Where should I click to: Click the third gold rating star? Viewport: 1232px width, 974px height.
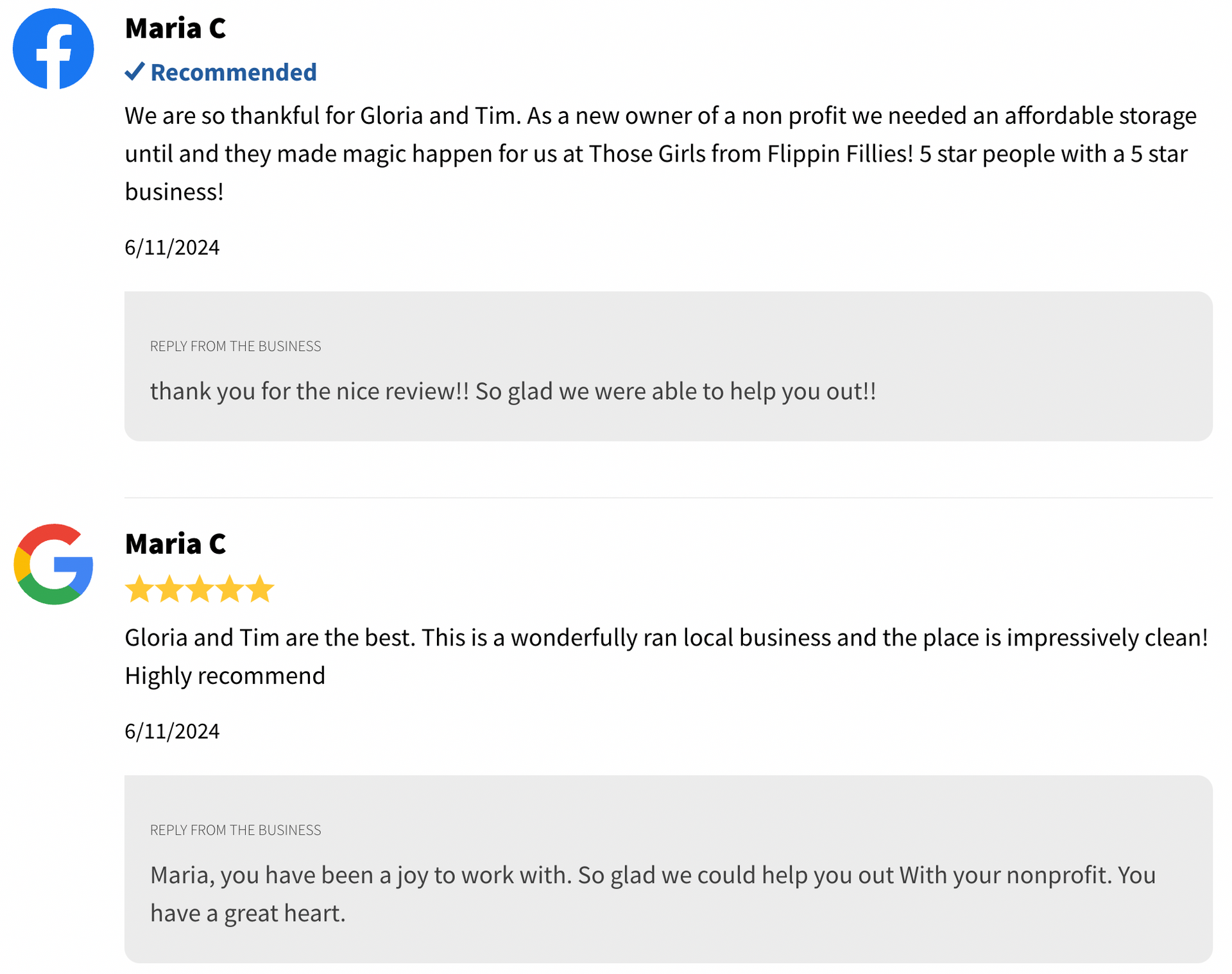click(200, 589)
